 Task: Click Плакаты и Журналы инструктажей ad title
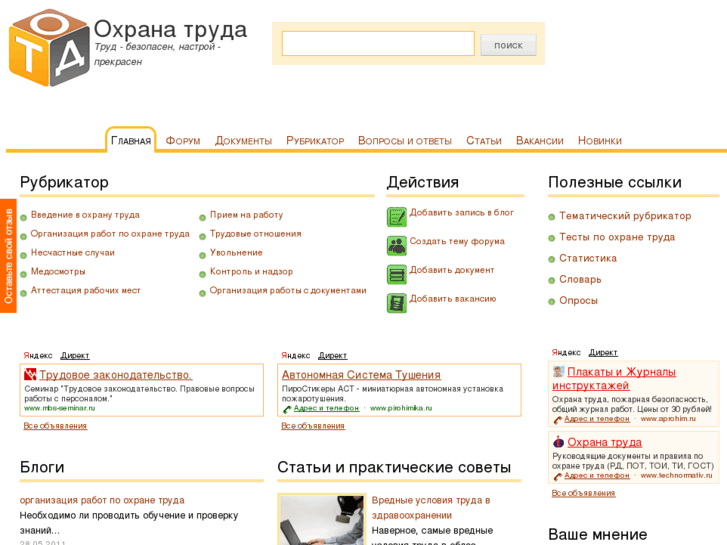click(614, 378)
